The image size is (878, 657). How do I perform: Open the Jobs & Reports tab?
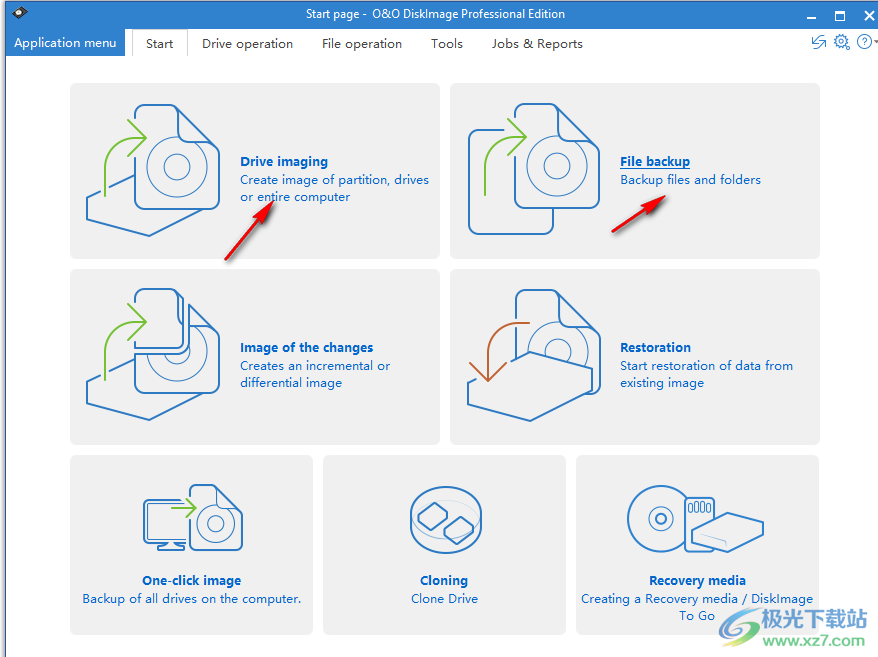click(x=537, y=44)
